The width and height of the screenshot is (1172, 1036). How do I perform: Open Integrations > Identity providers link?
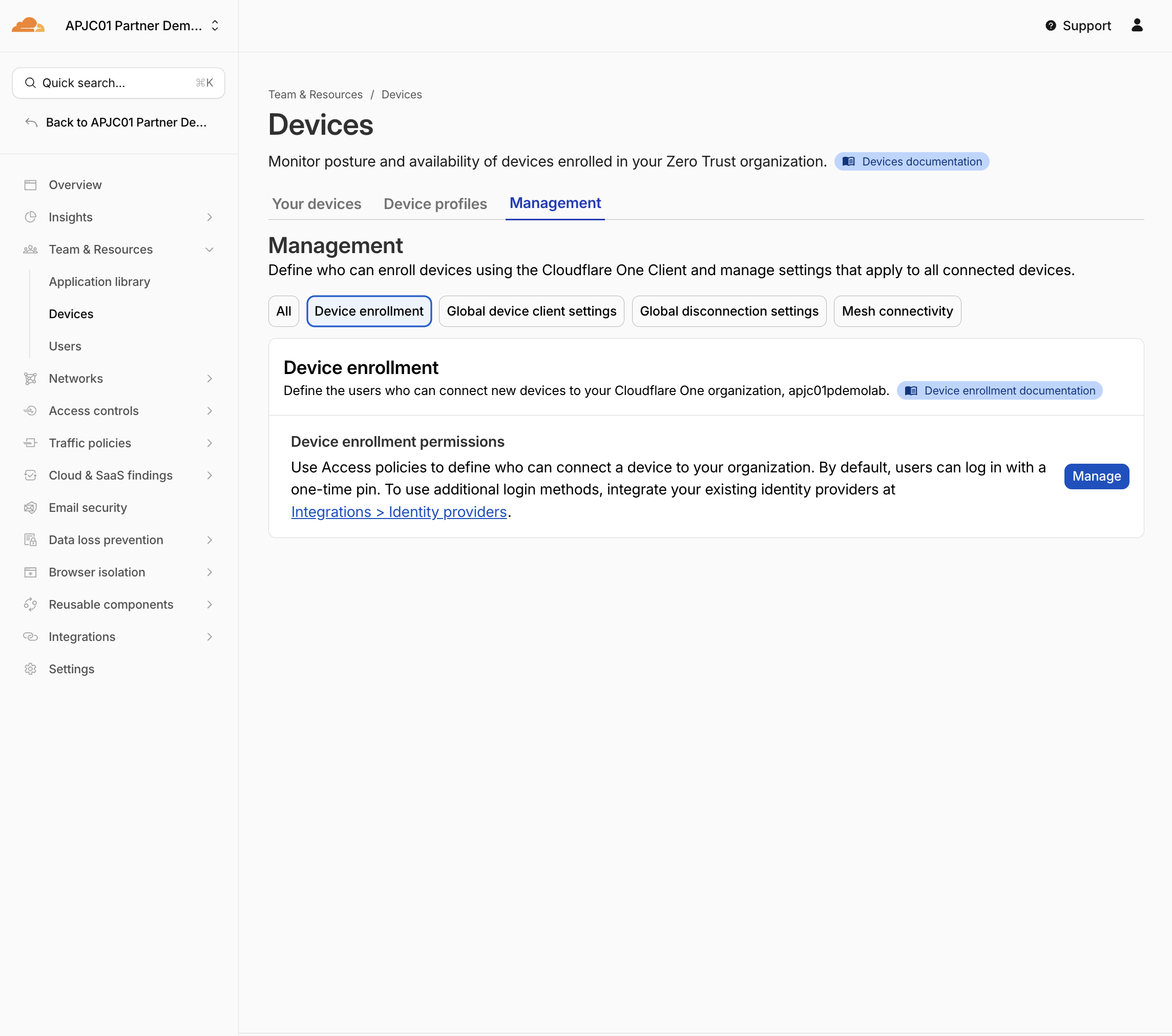coord(399,512)
